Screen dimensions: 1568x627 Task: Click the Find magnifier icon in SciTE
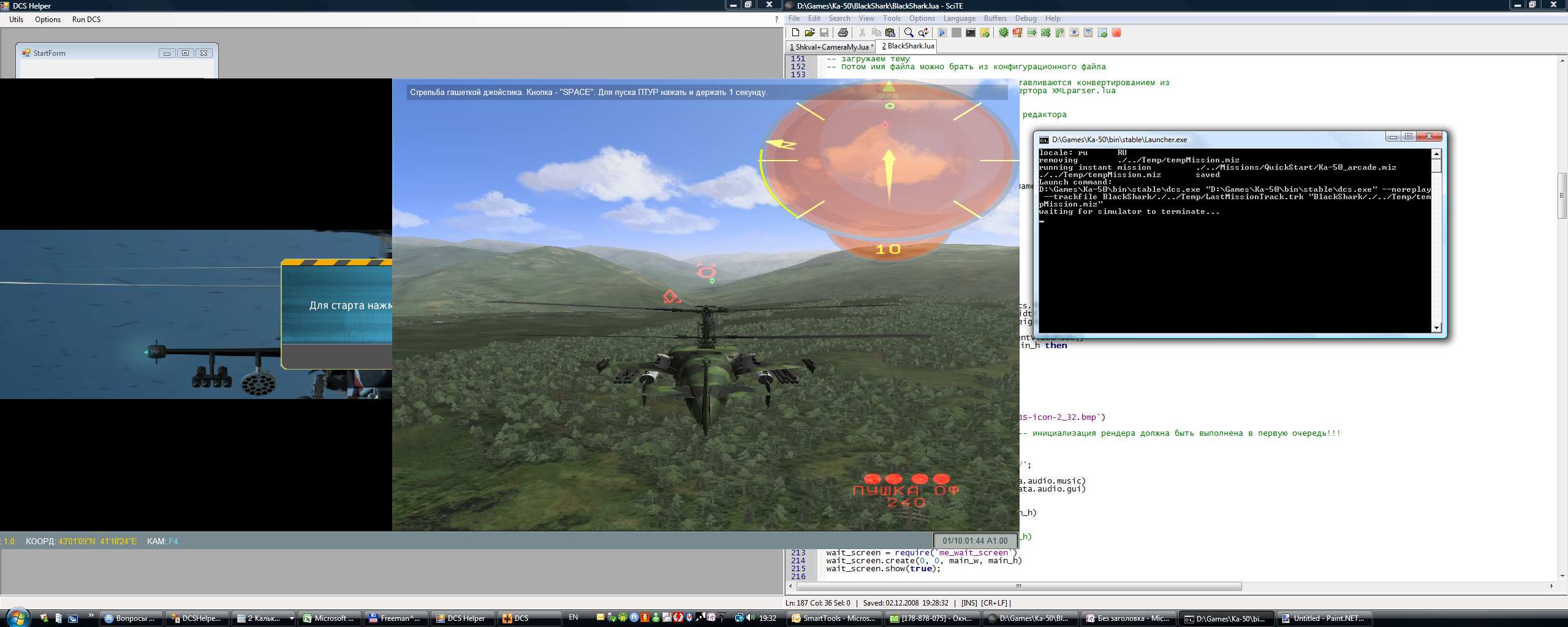pyautogui.click(x=909, y=32)
